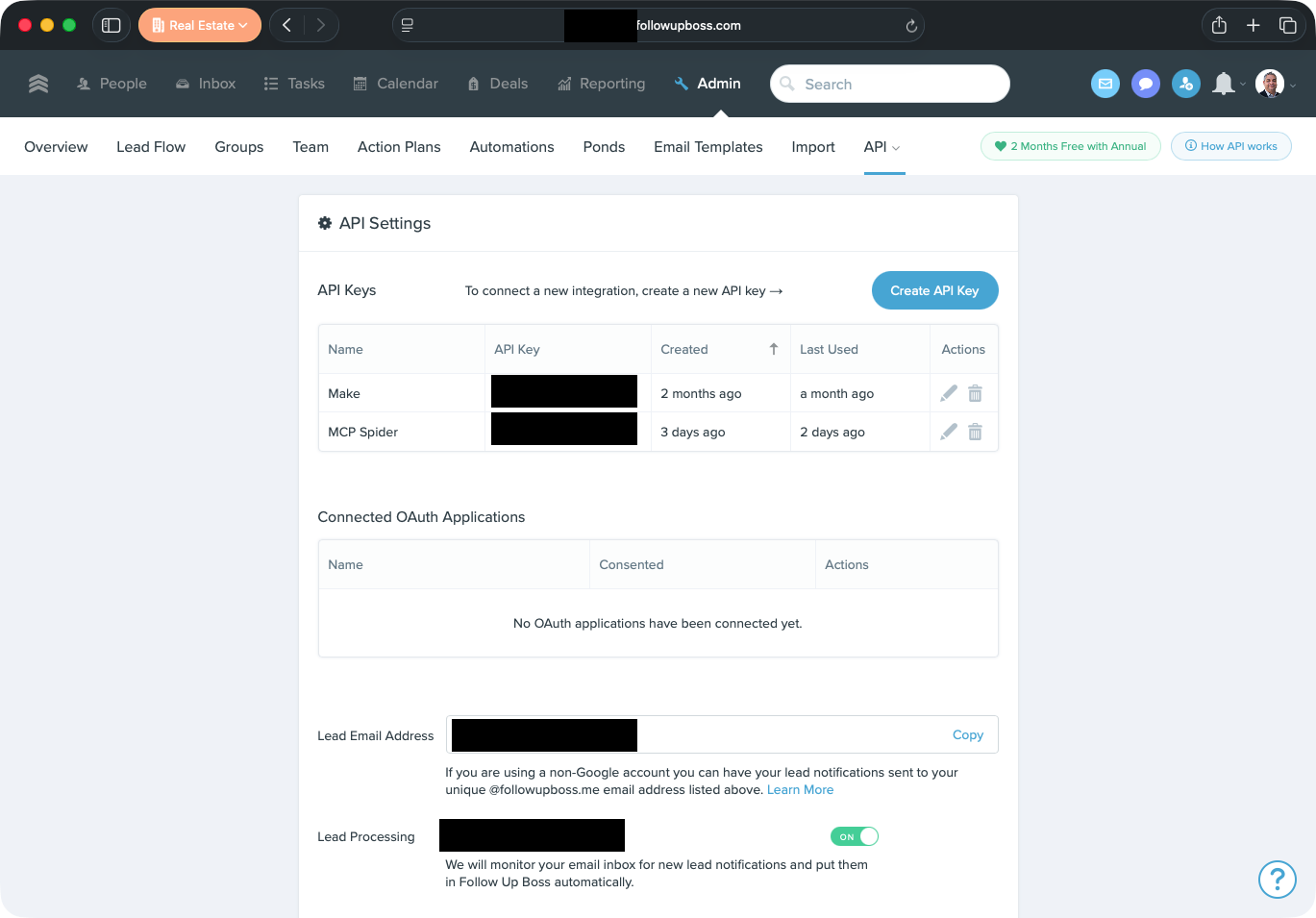Viewport: 1316px width, 918px height.
Task: Open the Calendar page
Action: (x=395, y=84)
